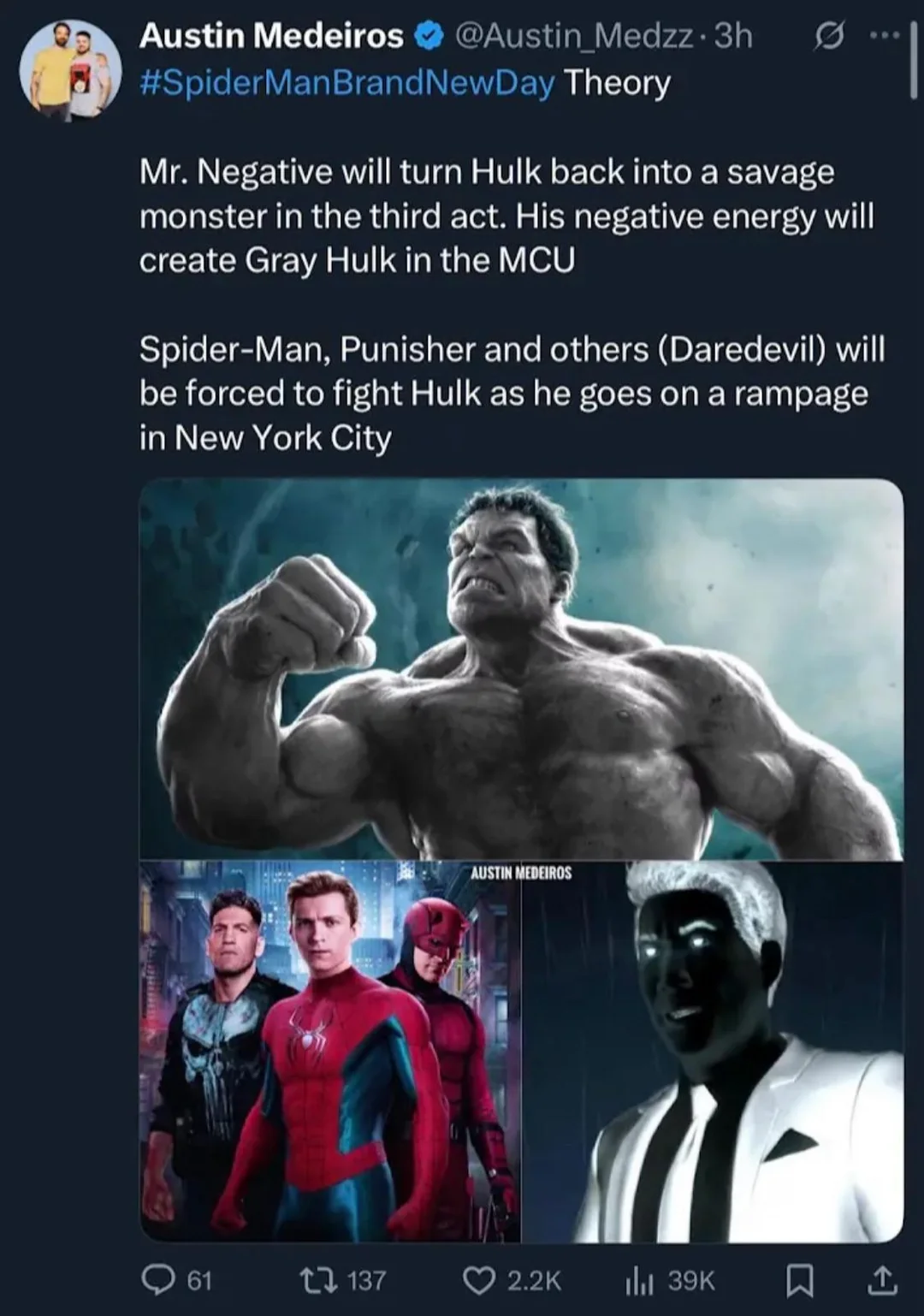924x1316 pixels.
Task: Open Austin Medeiros profile avatar
Action: 72,70
